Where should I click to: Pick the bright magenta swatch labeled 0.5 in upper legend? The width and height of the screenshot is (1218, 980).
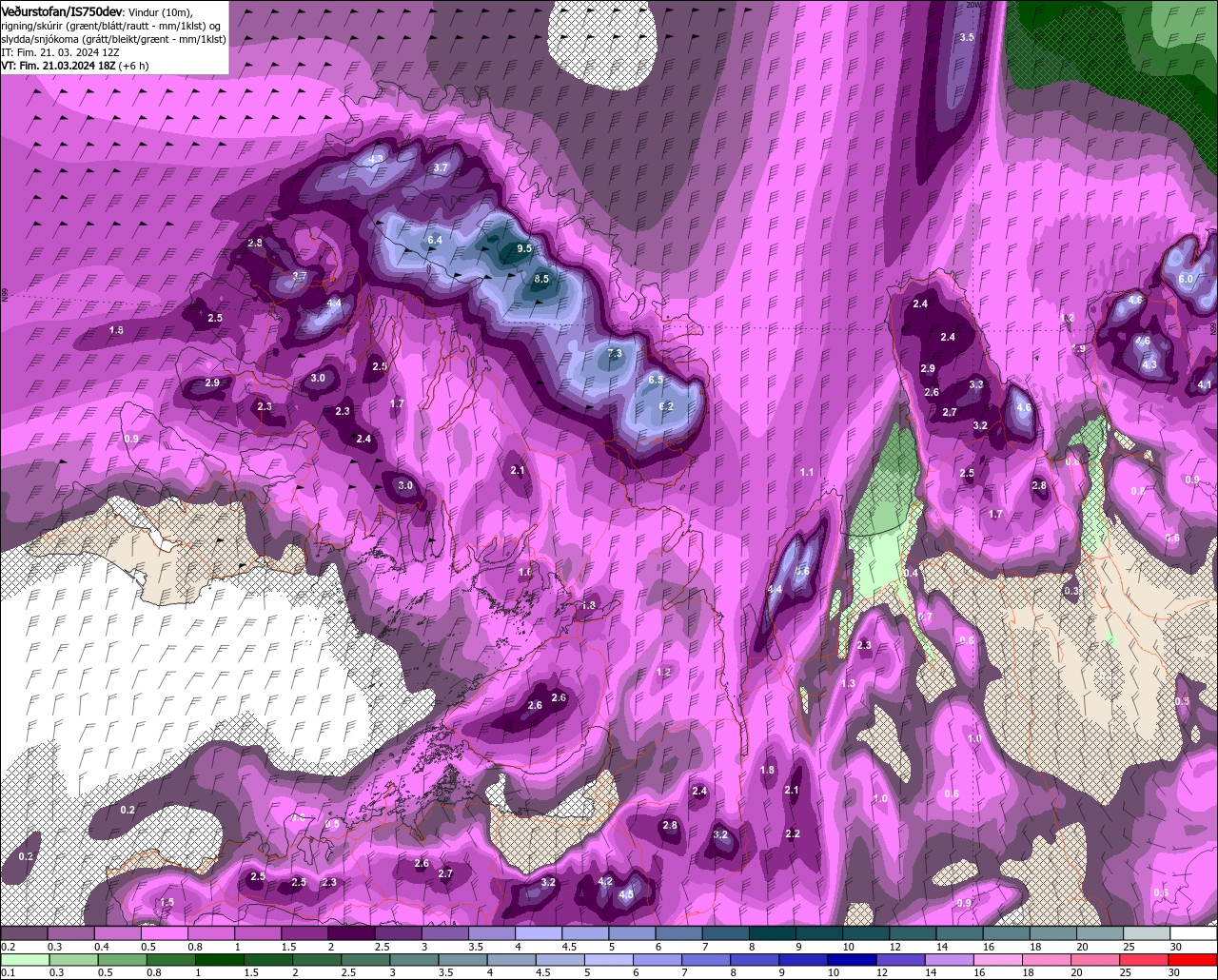tap(167, 933)
